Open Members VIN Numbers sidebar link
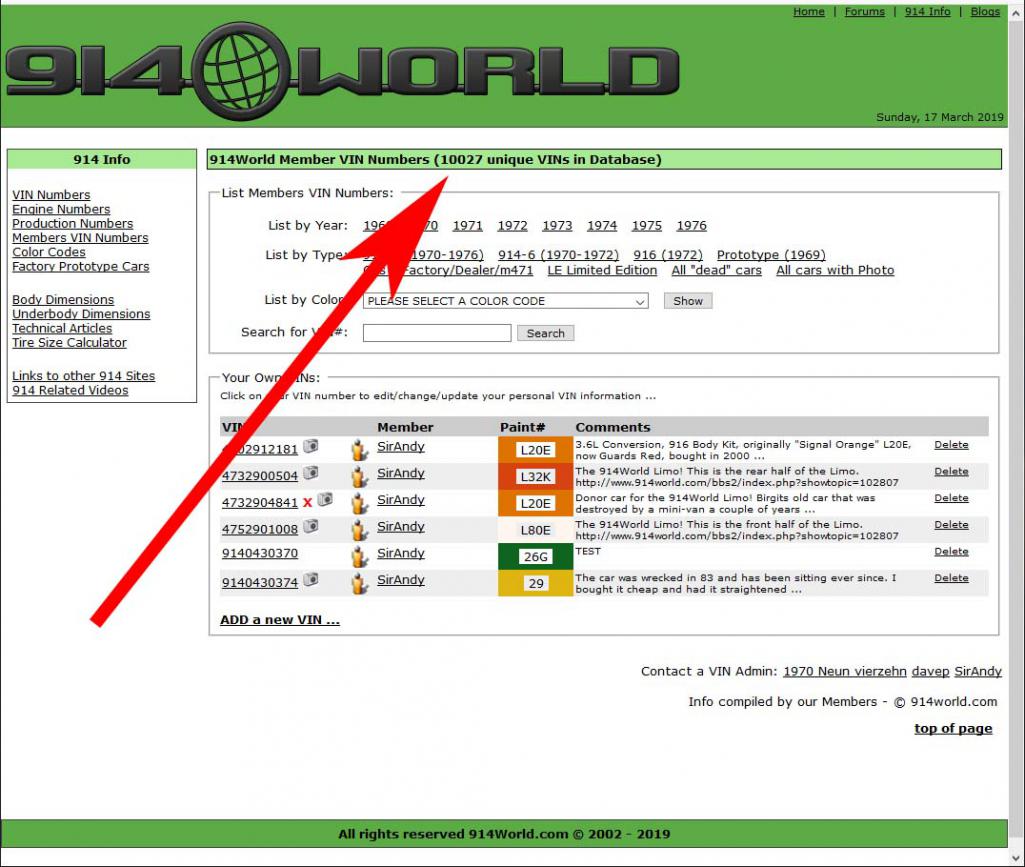 [80, 238]
